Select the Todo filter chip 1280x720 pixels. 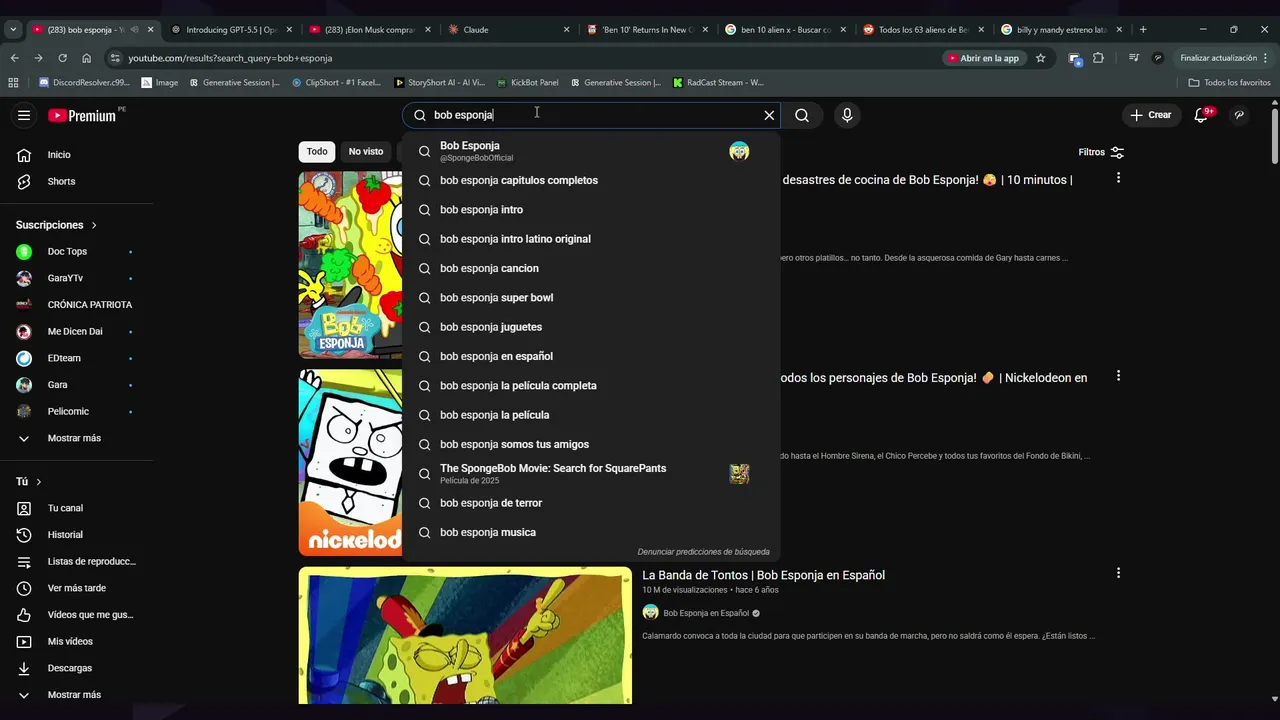click(317, 152)
